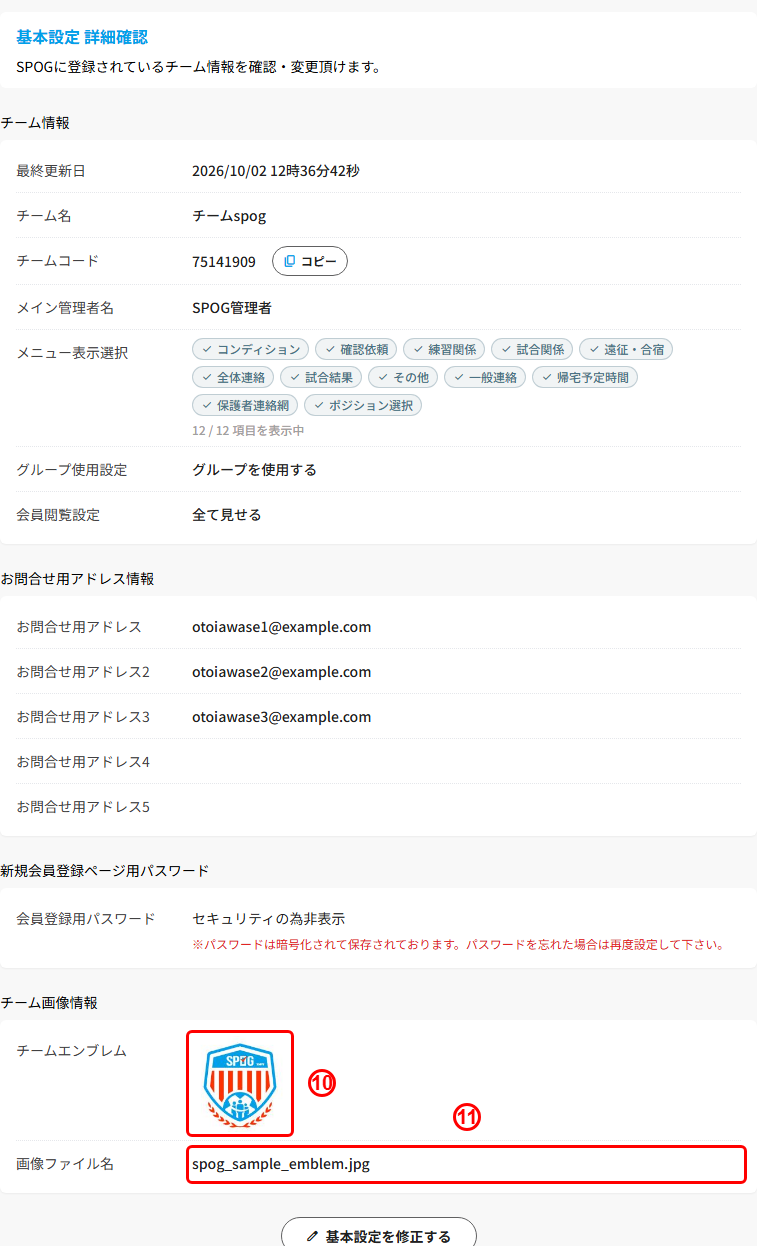Click the red password encryption notice

pyautogui.click(x=458, y=944)
